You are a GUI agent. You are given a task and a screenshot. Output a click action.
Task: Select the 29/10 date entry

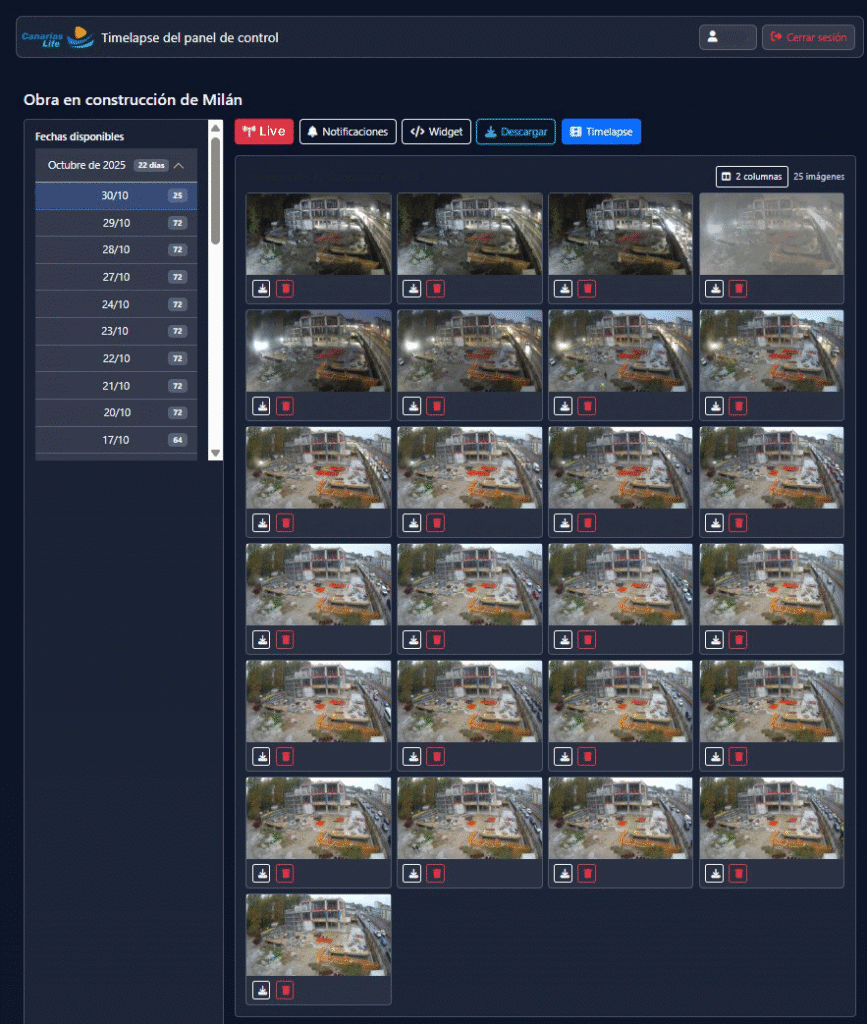click(x=116, y=223)
